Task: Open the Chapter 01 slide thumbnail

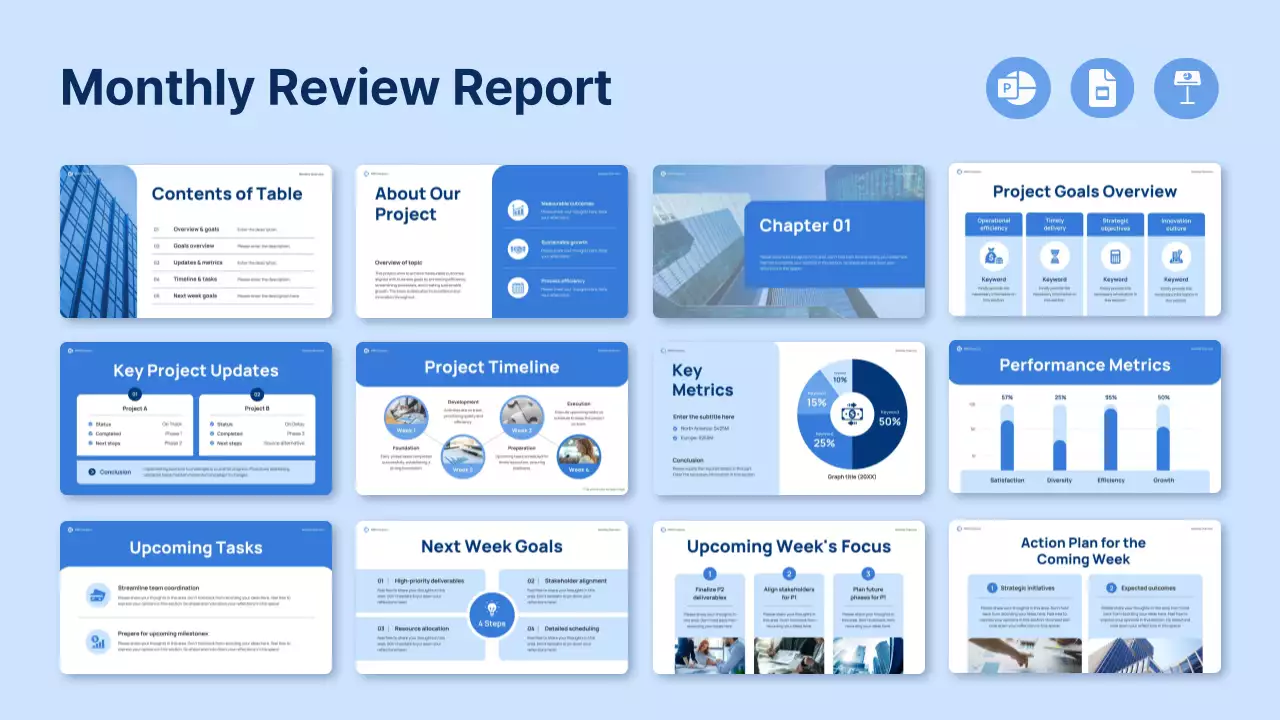Action: (789, 241)
